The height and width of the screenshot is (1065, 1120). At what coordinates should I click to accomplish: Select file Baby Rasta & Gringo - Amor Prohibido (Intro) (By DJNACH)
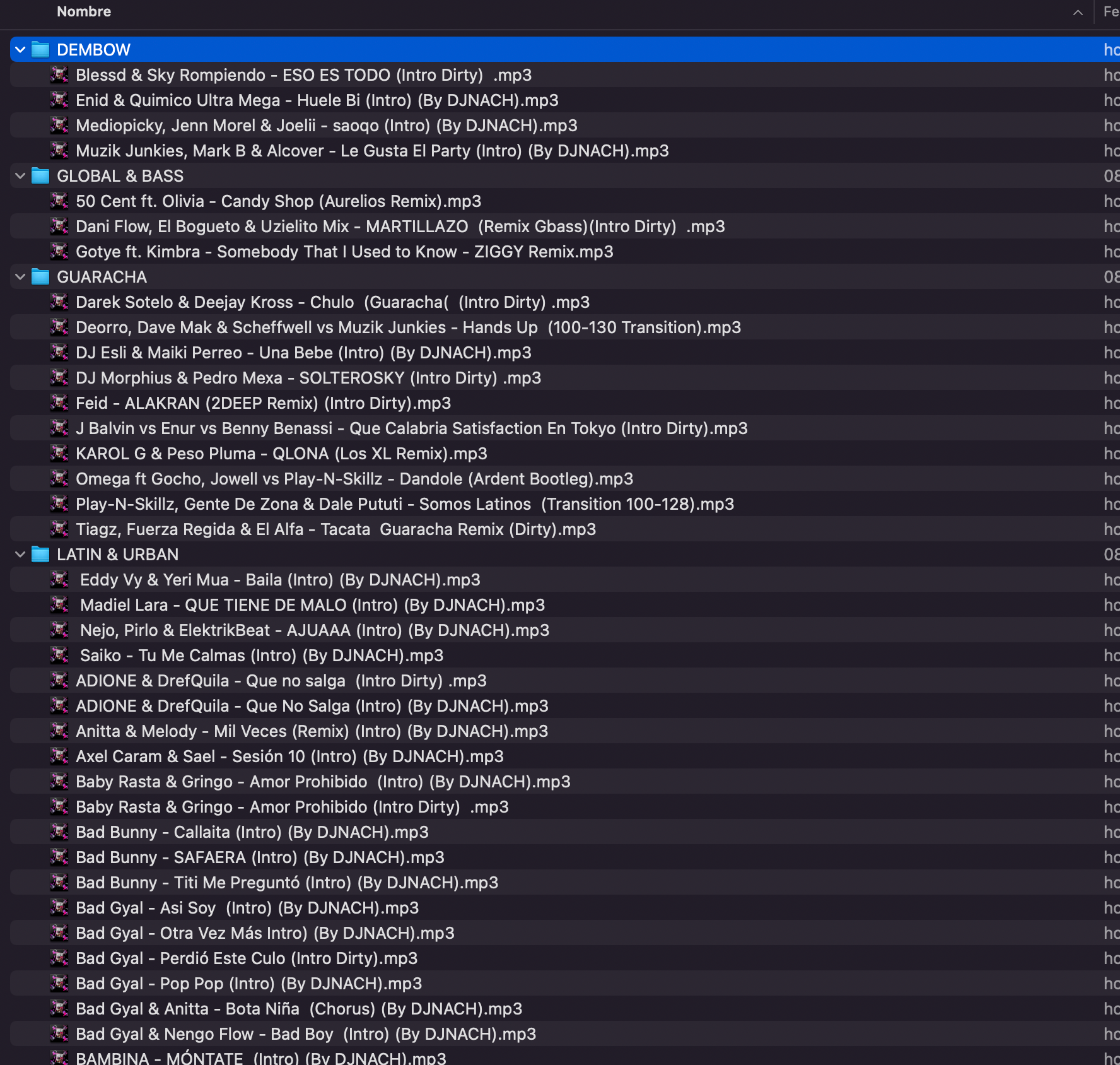[x=323, y=782]
